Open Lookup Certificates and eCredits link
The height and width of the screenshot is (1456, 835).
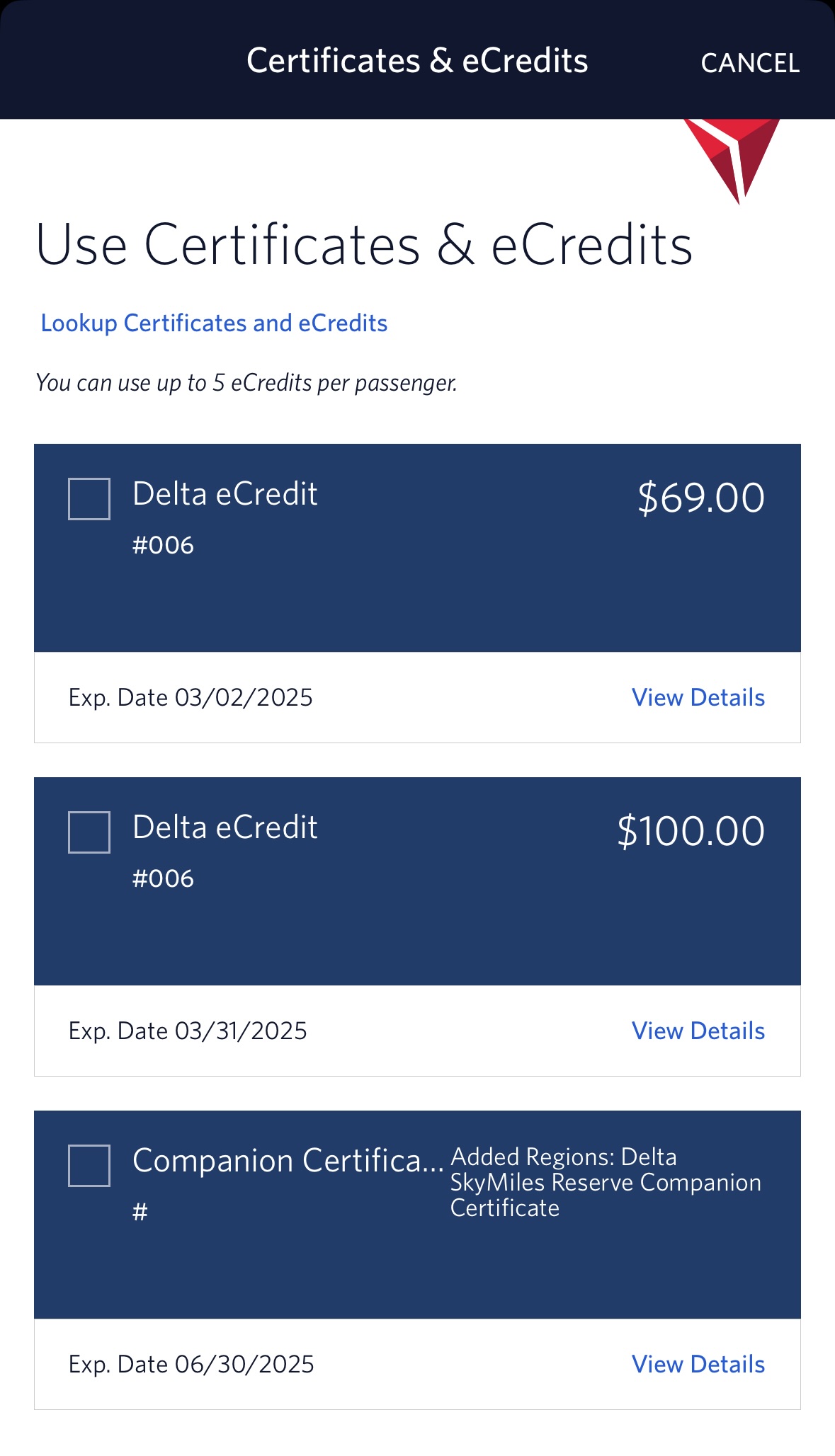point(214,323)
